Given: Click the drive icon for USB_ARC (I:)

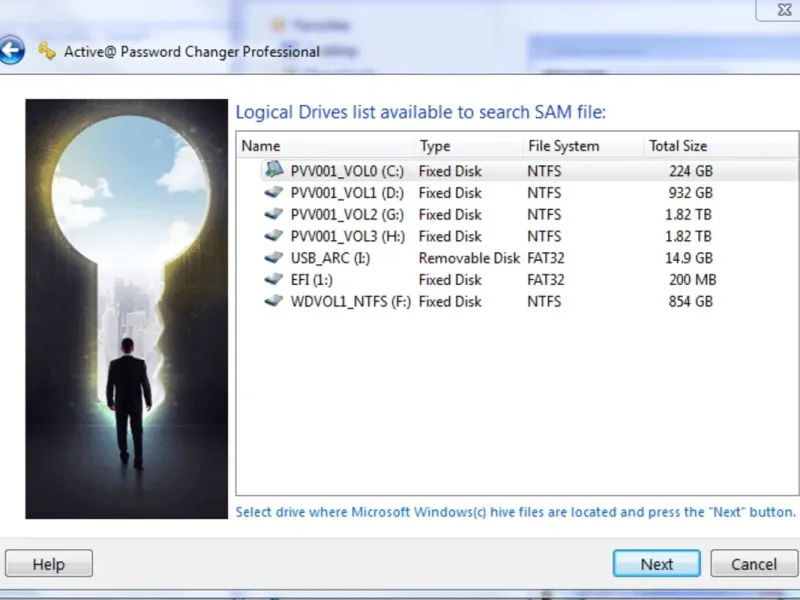Looking at the screenshot, I should pyautogui.click(x=274, y=258).
